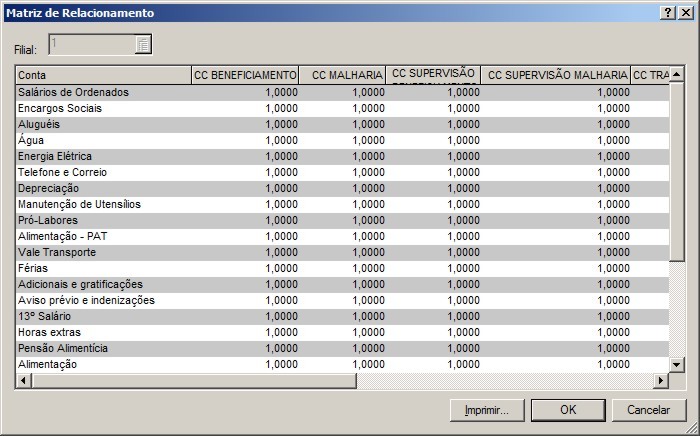Click the Horas extras CC MALHARIA cell
This screenshot has width=700, height=436.
pyautogui.click(x=344, y=332)
